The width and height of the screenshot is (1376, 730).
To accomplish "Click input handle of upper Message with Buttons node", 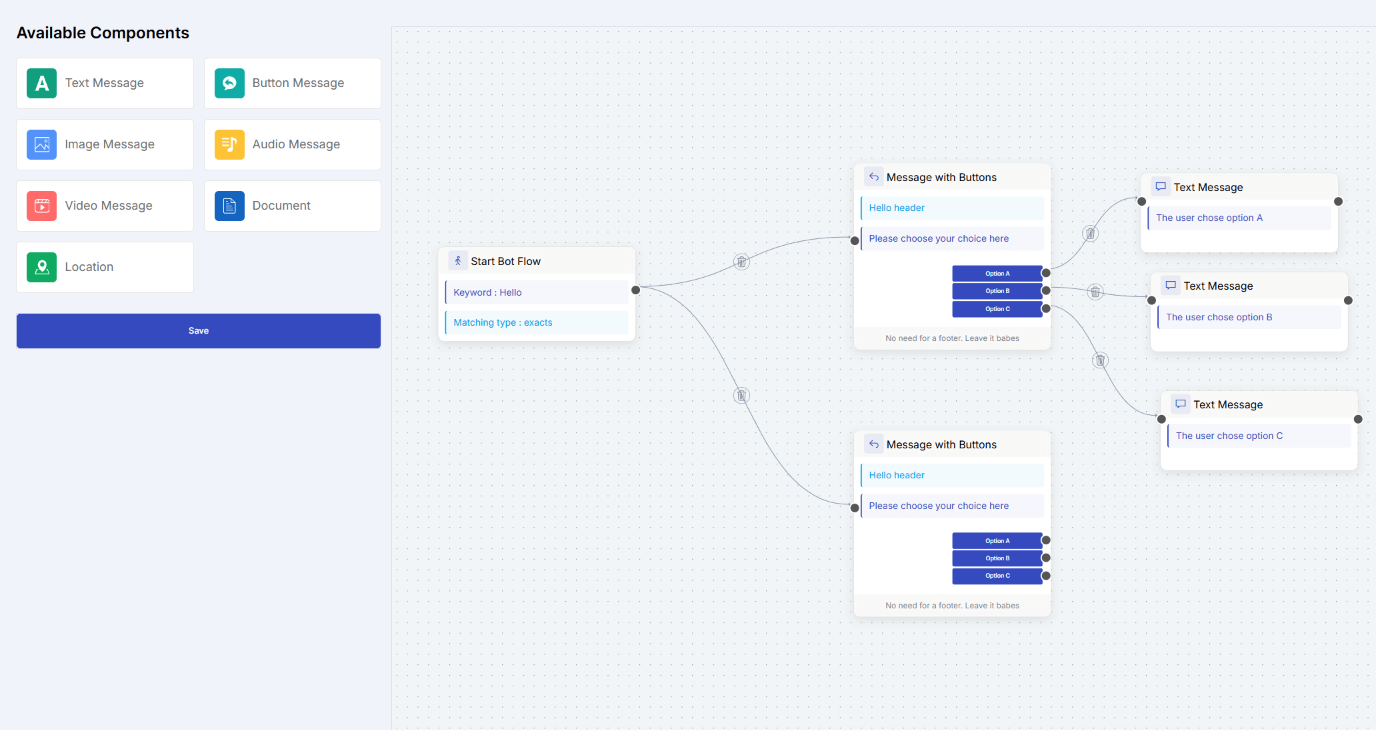I will [855, 241].
